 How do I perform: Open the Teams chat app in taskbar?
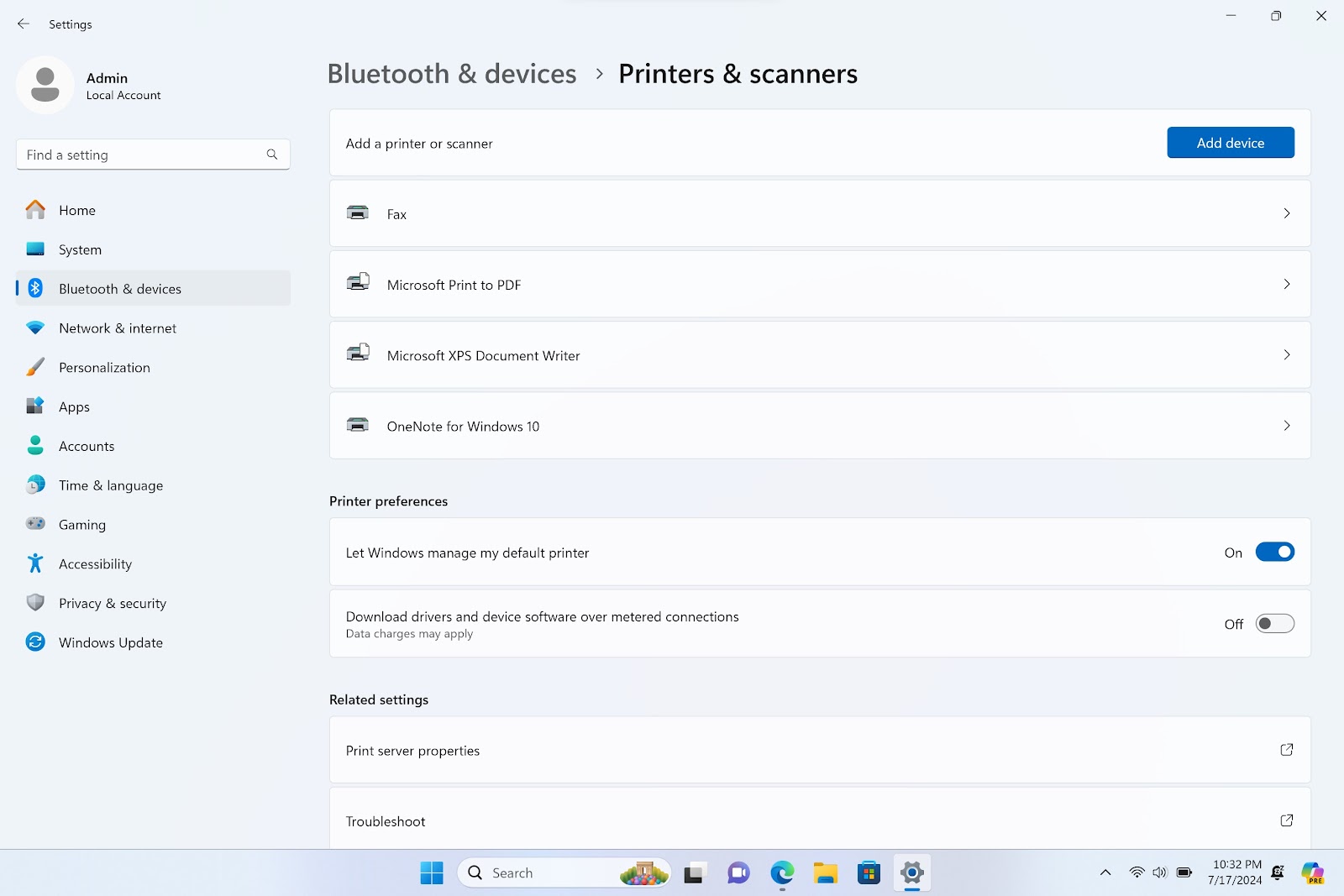pyautogui.click(x=738, y=873)
